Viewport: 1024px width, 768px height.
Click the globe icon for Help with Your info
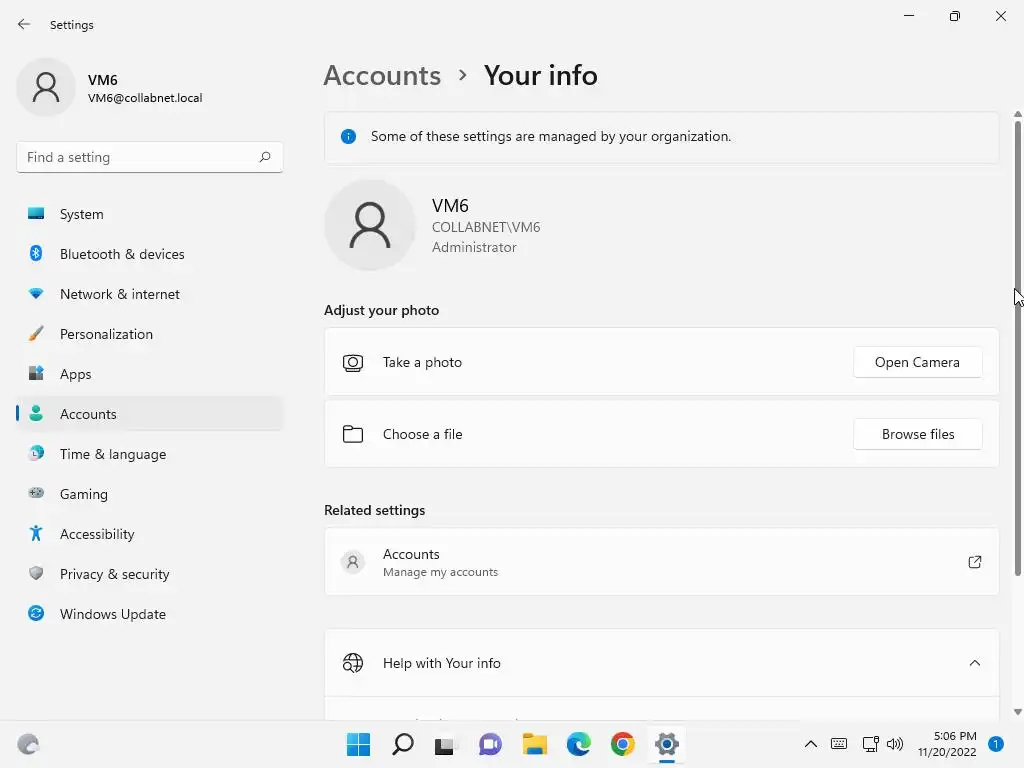(353, 663)
